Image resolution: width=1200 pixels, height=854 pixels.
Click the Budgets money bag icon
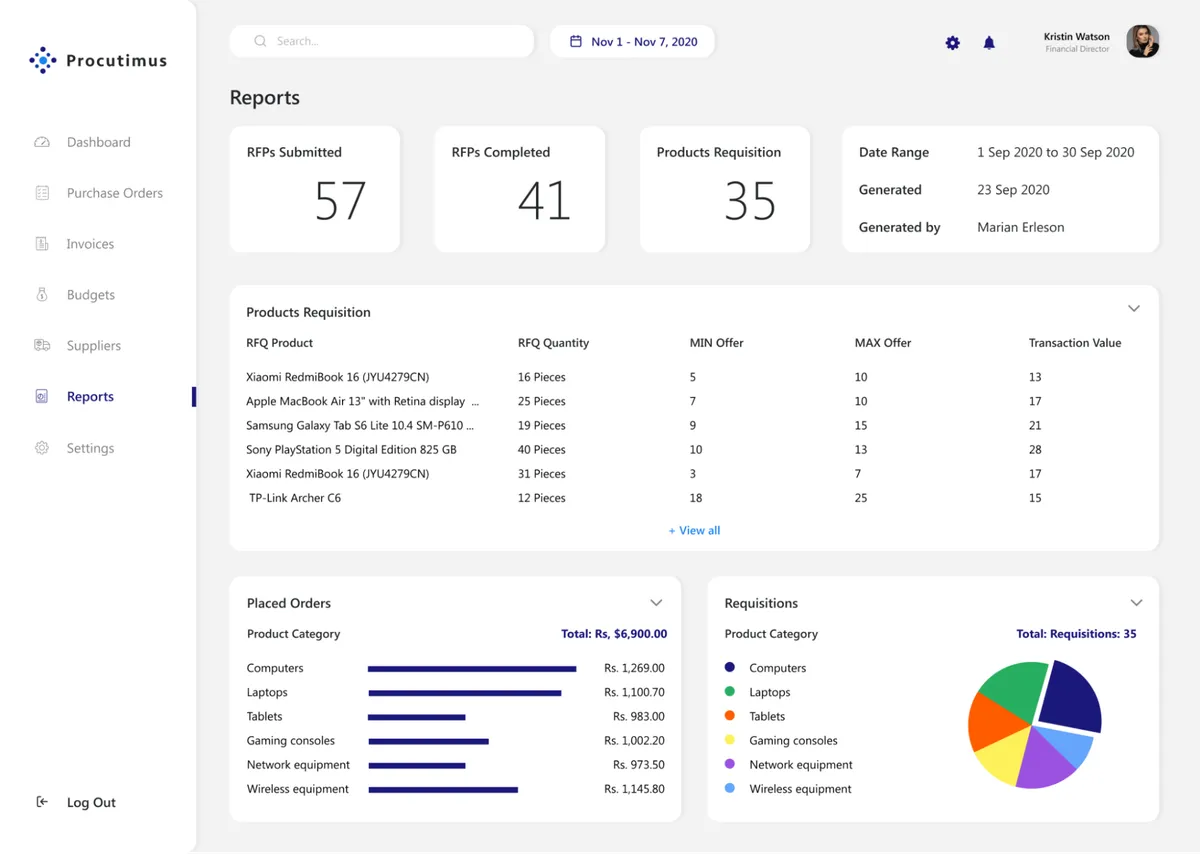point(42,295)
